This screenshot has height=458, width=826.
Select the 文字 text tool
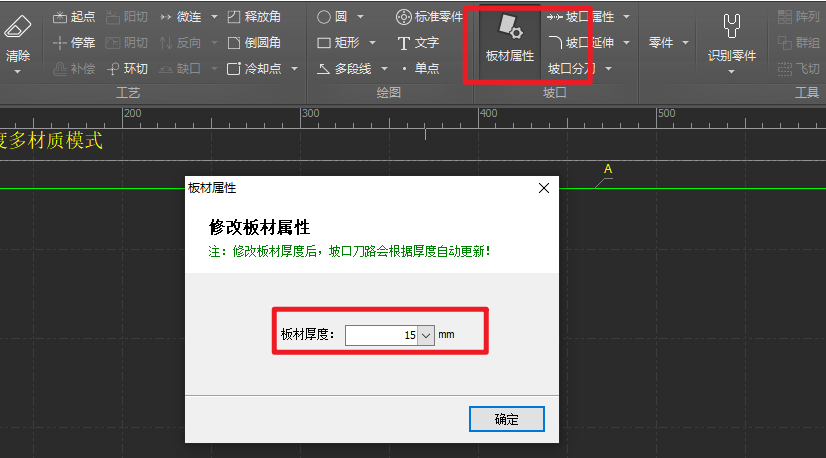click(x=418, y=43)
